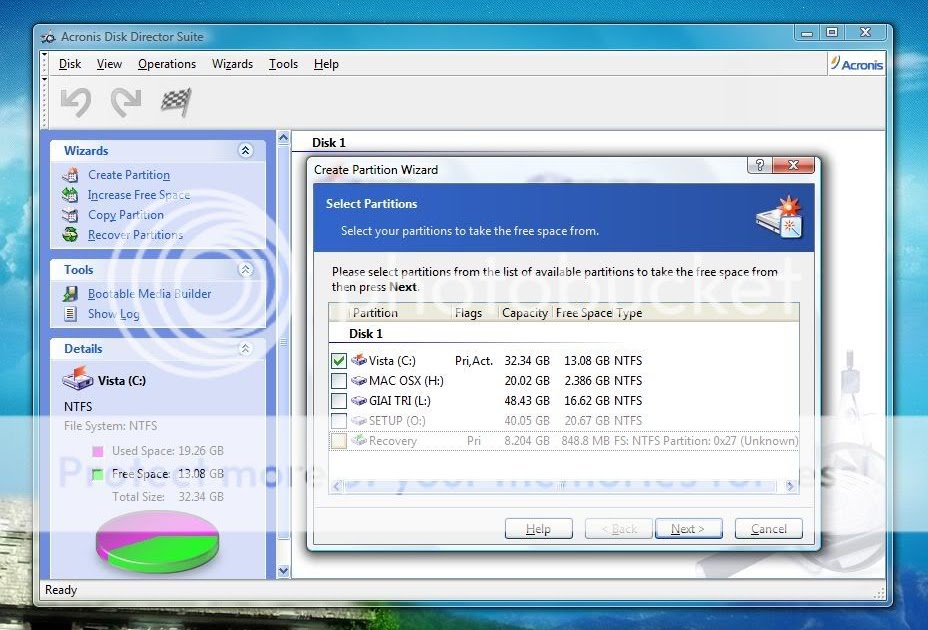Click the Acronis Disk Director title bar icon
This screenshot has width=928, height=630.
tap(49, 37)
